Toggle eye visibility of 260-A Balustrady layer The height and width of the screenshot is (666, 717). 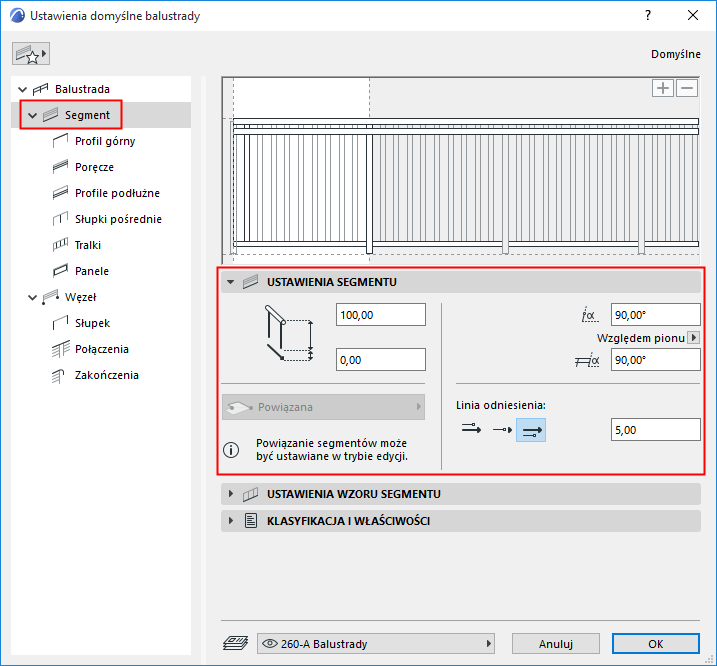tap(269, 644)
